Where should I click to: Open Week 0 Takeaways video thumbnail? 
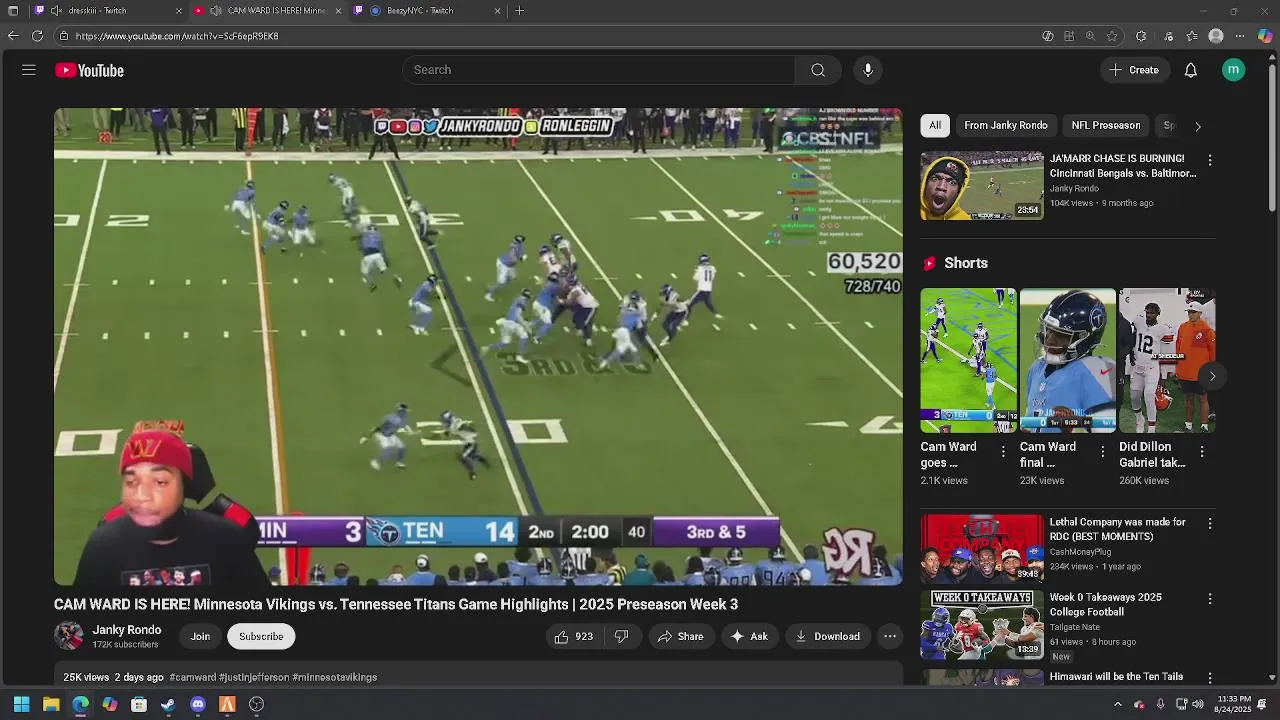click(982, 624)
